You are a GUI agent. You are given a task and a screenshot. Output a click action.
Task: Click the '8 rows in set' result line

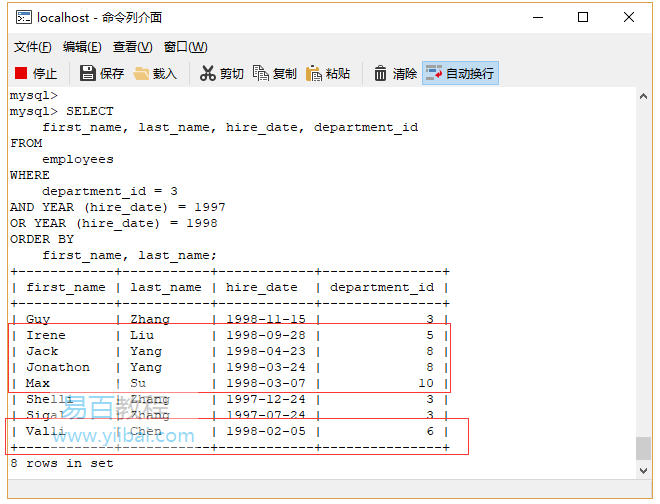tap(62, 463)
